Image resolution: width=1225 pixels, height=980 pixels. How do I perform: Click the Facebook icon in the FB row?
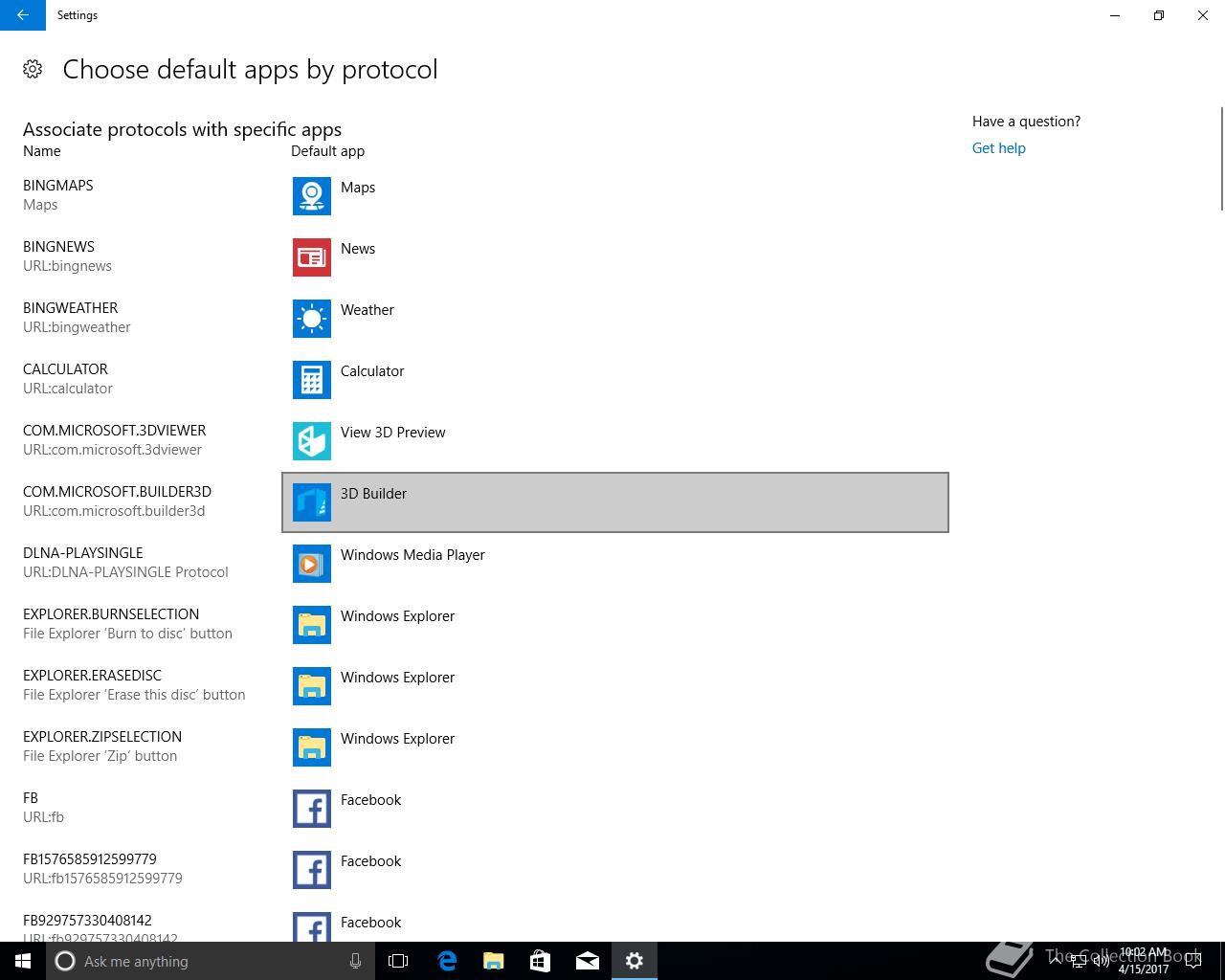click(x=312, y=809)
